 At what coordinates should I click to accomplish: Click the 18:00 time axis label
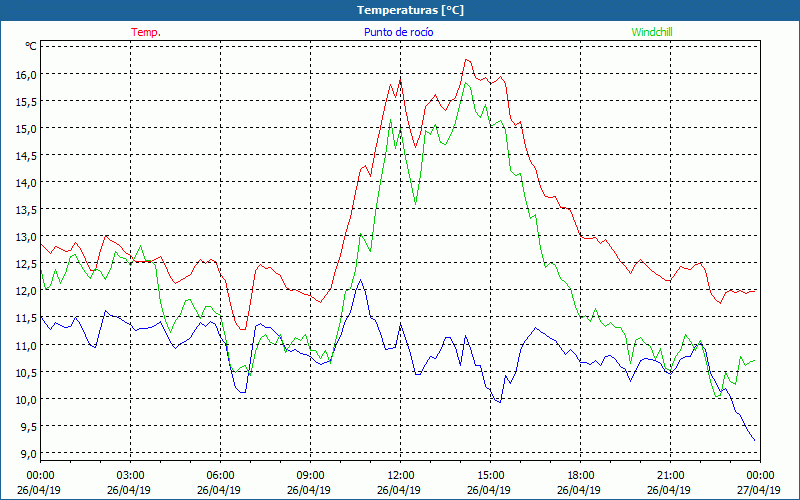pyautogui.click(x=581, y=475)
